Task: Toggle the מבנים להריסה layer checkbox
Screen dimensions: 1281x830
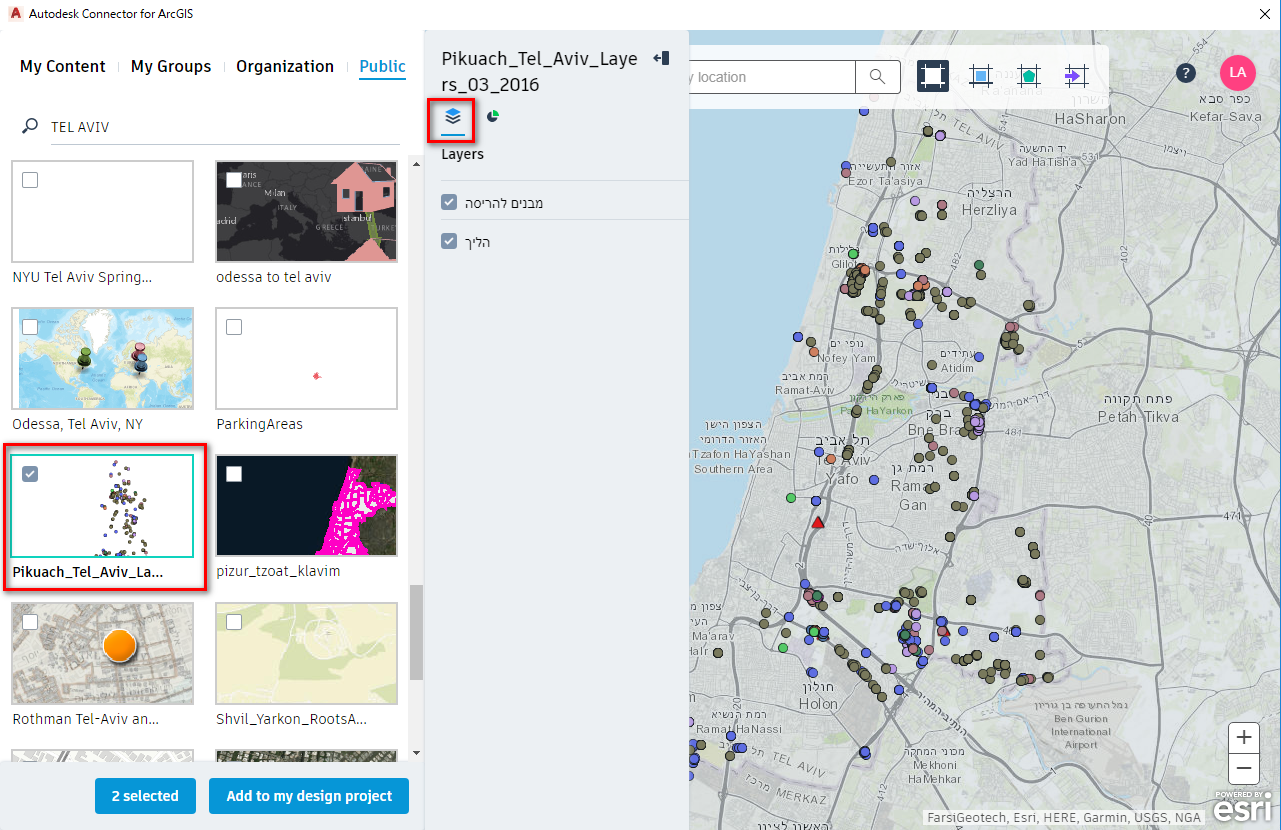Action: pos(449,203)
